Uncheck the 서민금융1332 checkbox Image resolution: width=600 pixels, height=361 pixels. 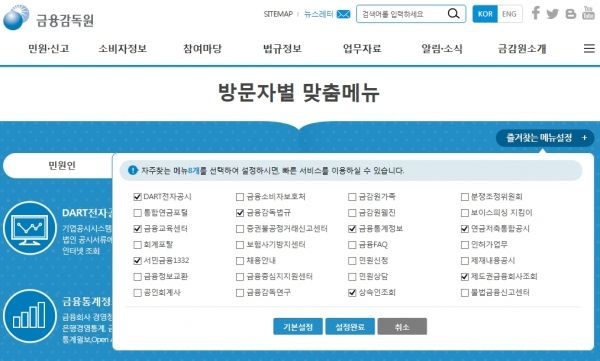point(137,261)
